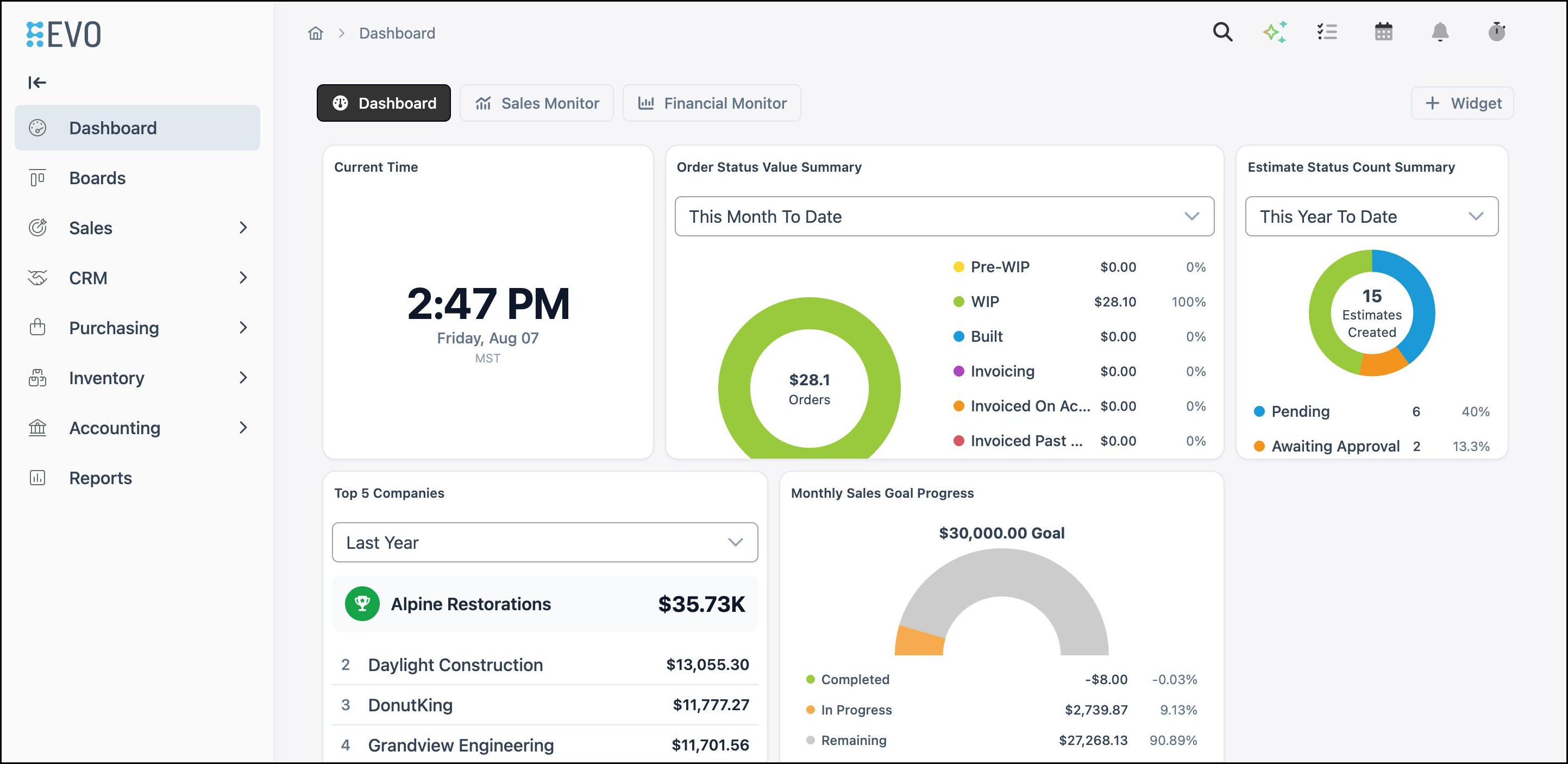Screen dimensions: 1568x764
Task: Click the home breadcrumb icon
Action: (315, 34)
